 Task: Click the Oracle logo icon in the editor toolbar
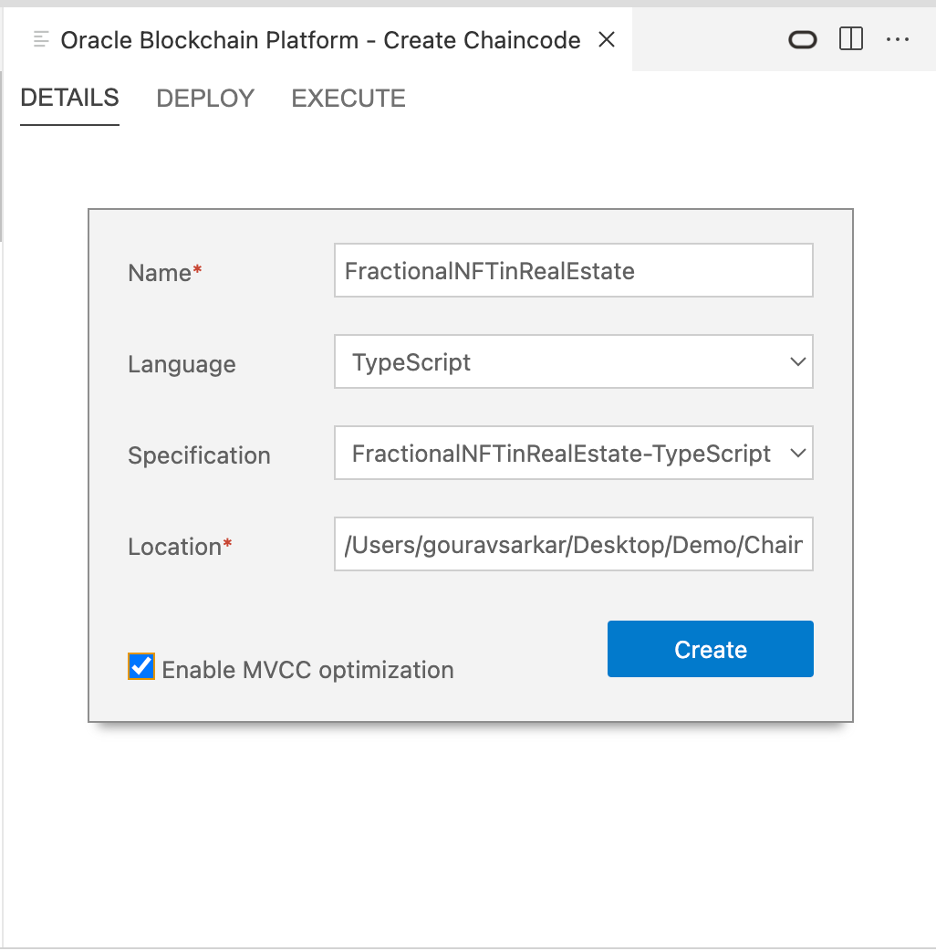click(803, 40)
